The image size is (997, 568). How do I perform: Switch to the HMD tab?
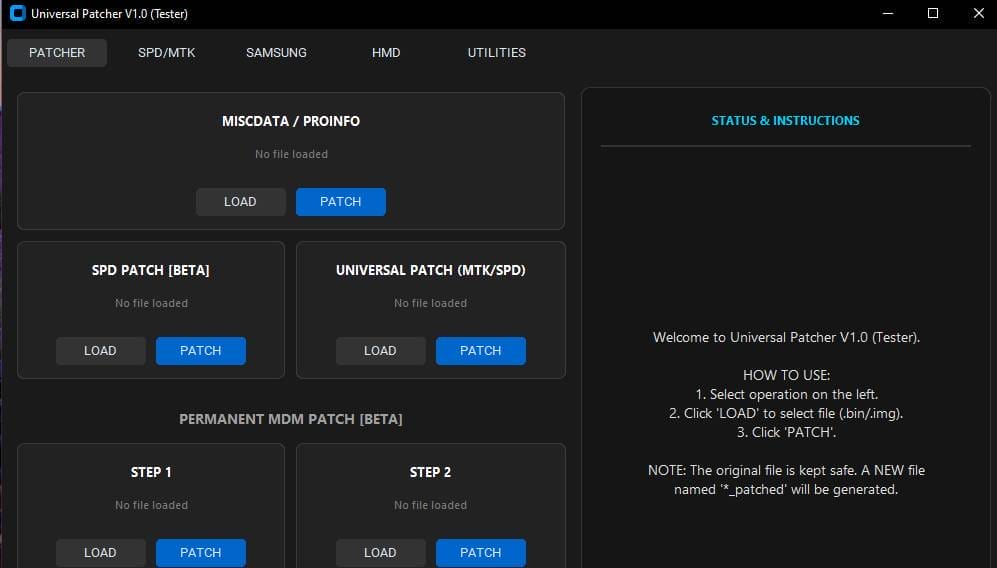(386, 53)
